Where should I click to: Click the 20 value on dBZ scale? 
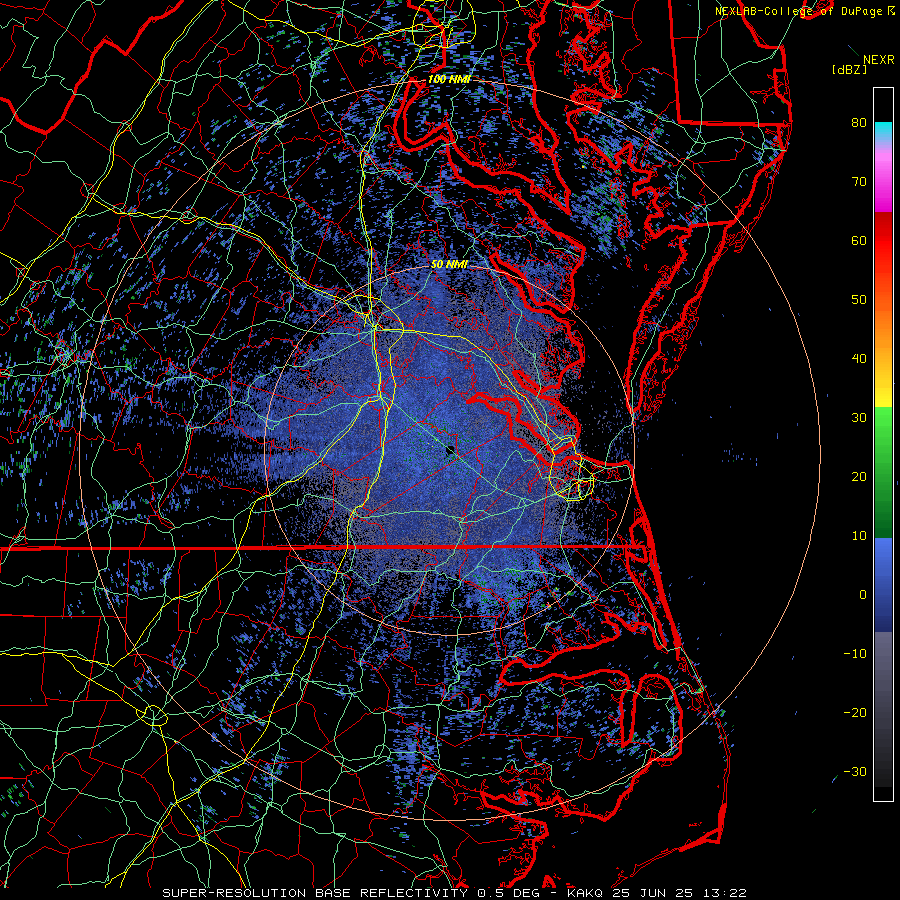(859, 476)
